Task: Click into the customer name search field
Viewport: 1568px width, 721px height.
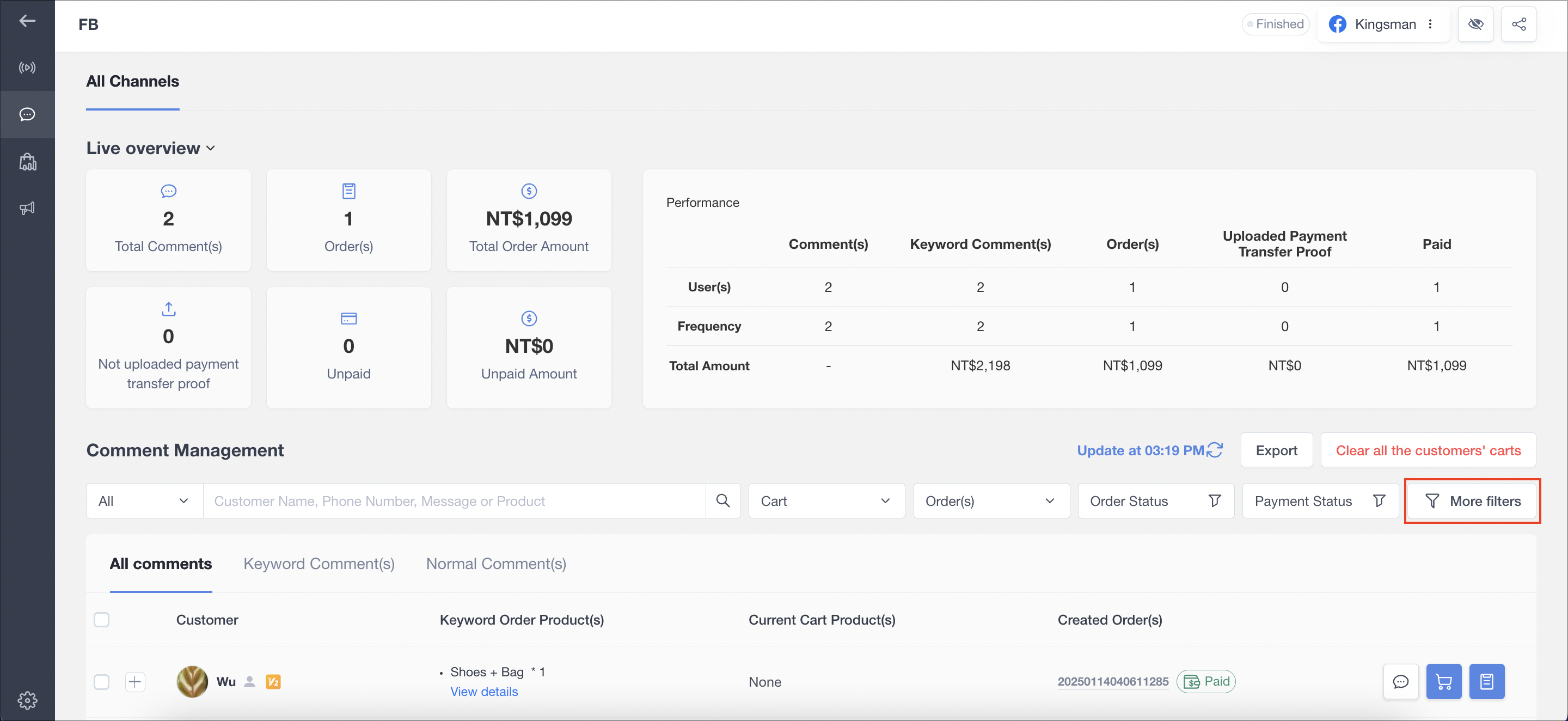Action: (x=454, y=500)
